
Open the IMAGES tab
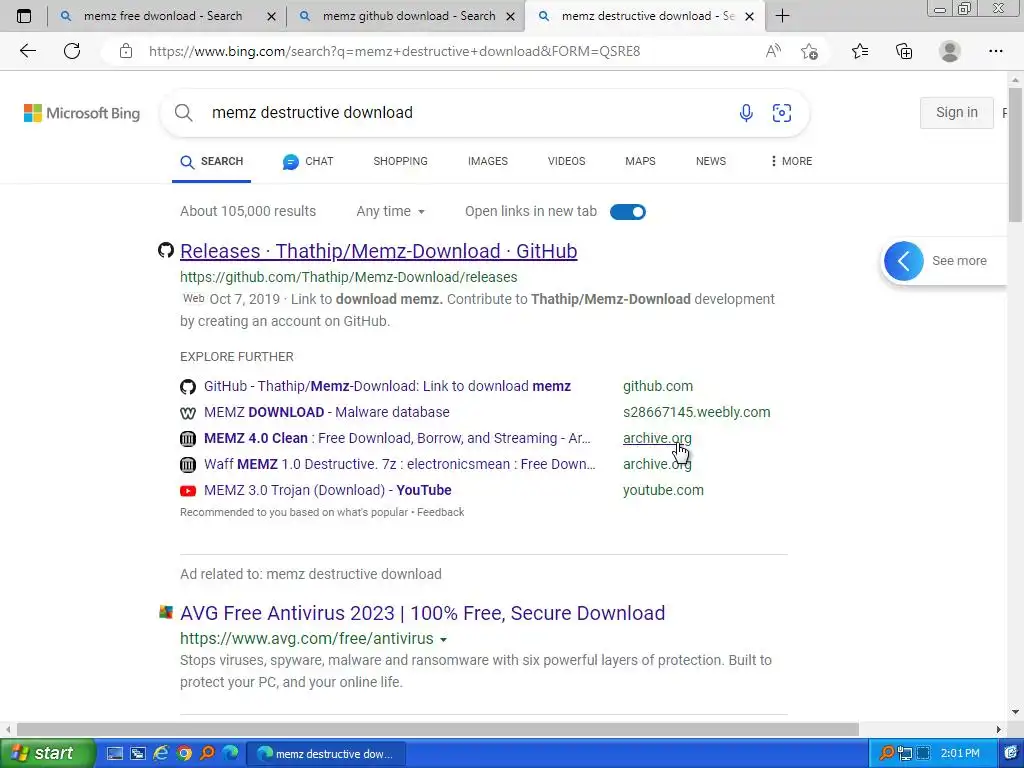click(488, 161)
